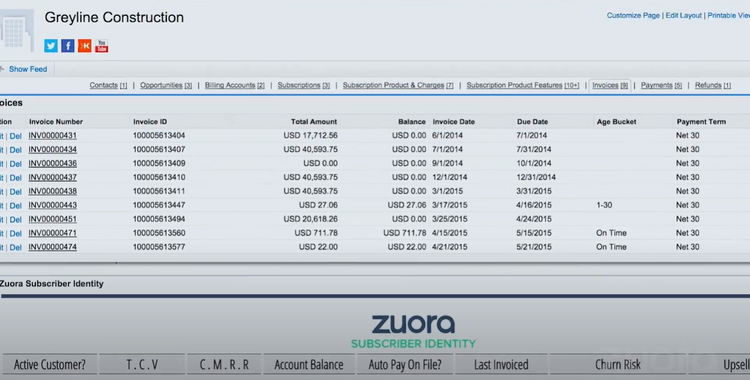Viewport: 750px width, 380px height.
Task: Click the Age Bucket column header
Action: [x=617, y=122]
